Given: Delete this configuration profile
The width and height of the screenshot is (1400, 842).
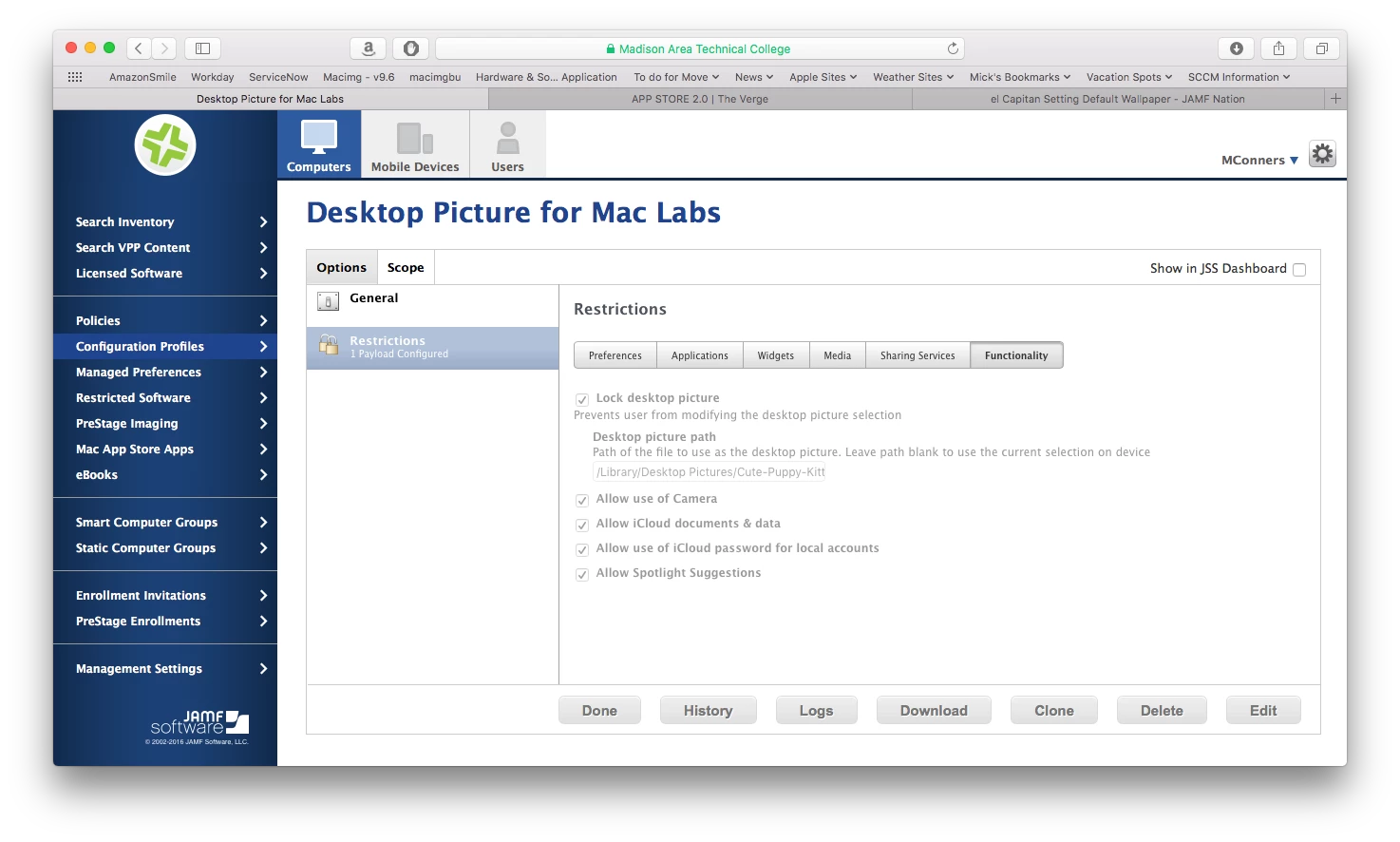Looking at the screenshot, I should point(1162,710).
